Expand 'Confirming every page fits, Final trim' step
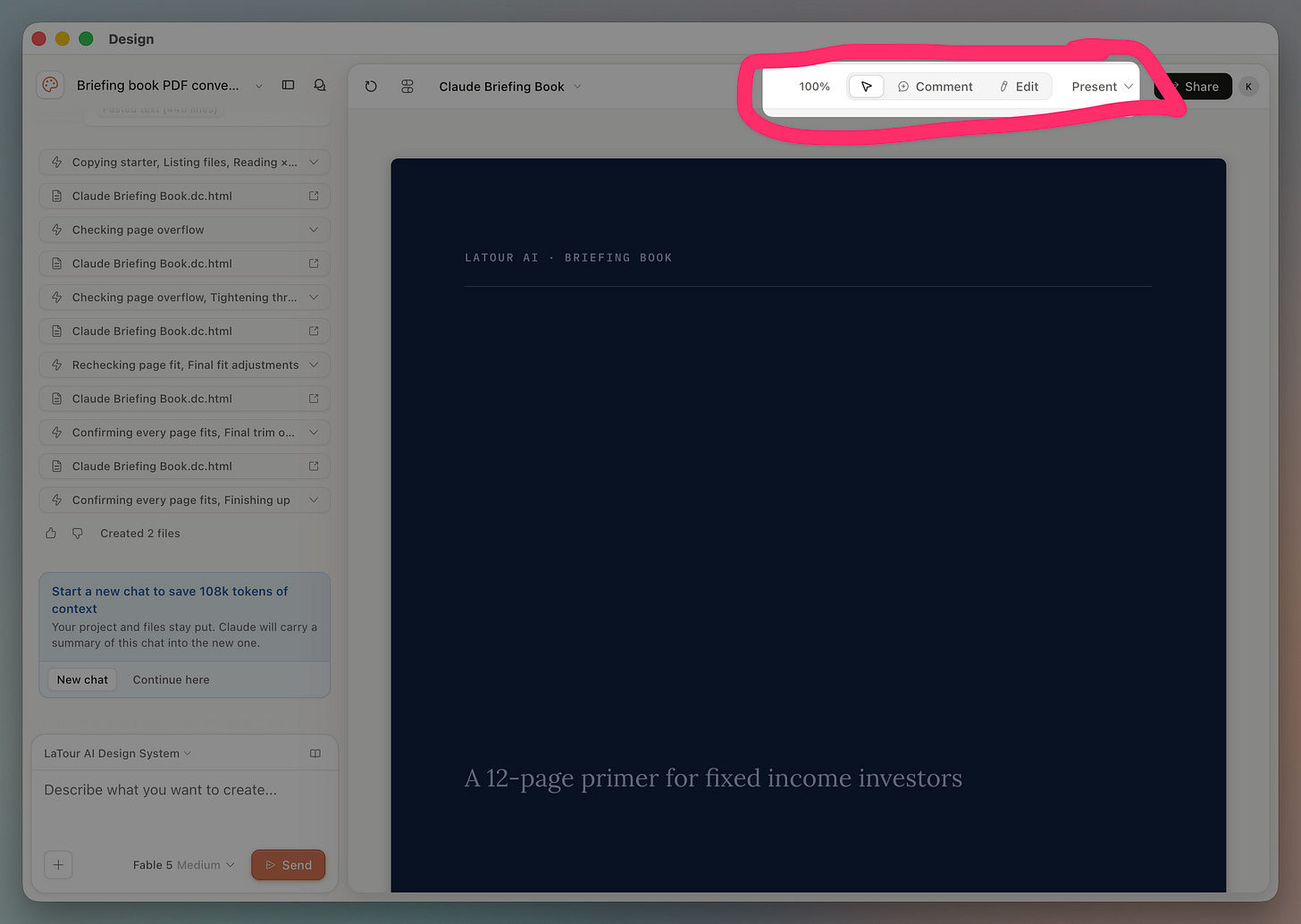The width and height of the screenshot is (1301, 924). click(x=185, y=433)
